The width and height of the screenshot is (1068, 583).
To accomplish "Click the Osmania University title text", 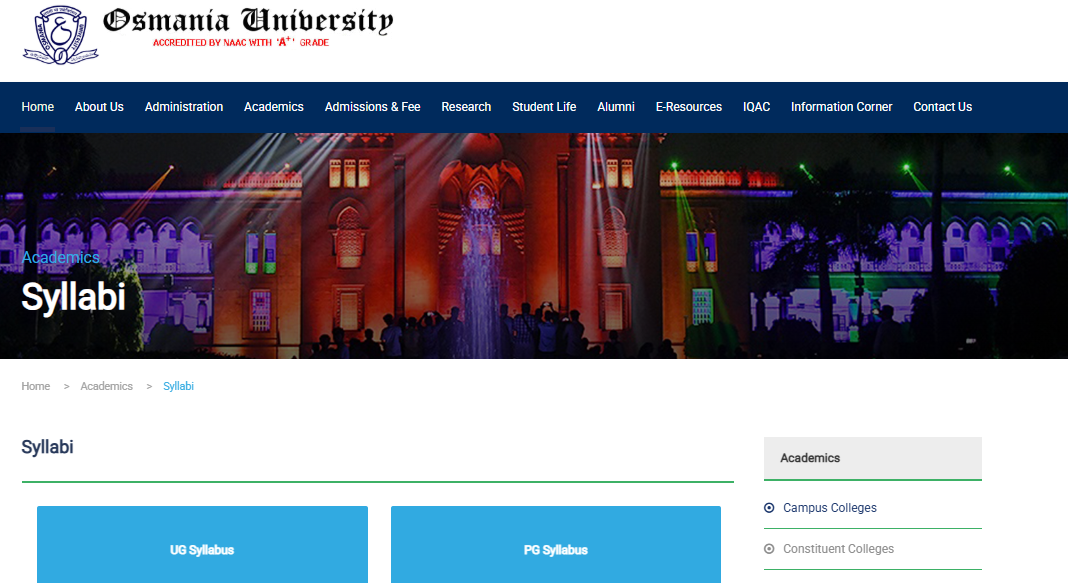I will pos(248,20).
